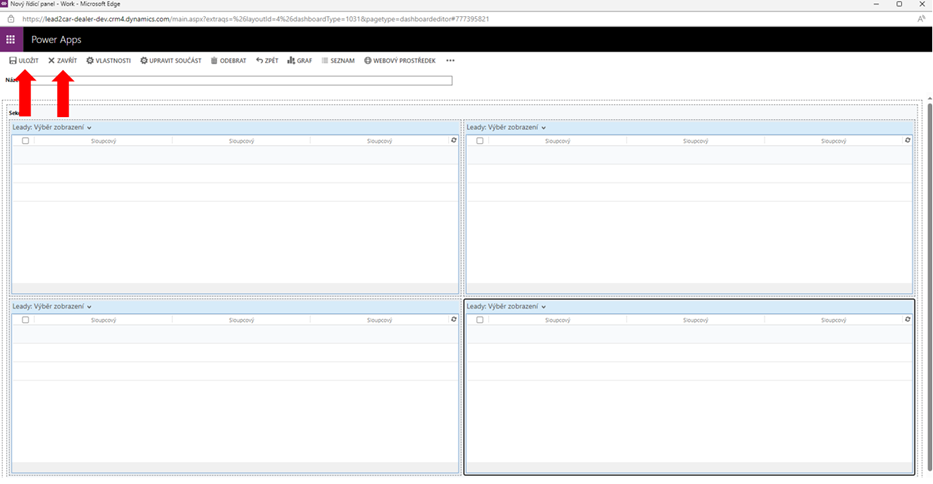Tick select-all checkbox in top-left grid
Image resolution: width=933 pixels, height=484 pixels.
pos(25,141)
